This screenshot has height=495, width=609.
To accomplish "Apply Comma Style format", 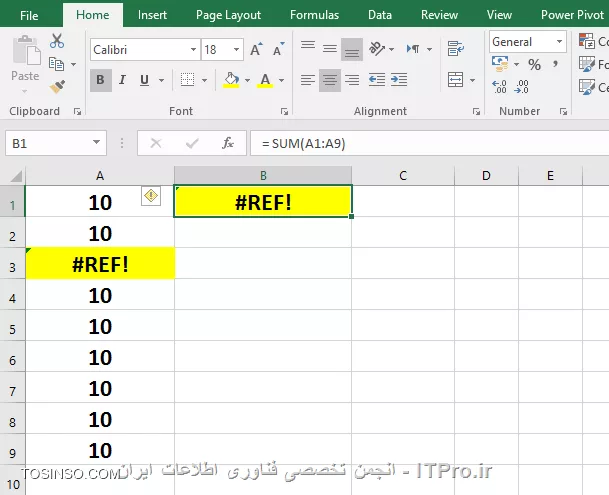I will pos(556,64).
